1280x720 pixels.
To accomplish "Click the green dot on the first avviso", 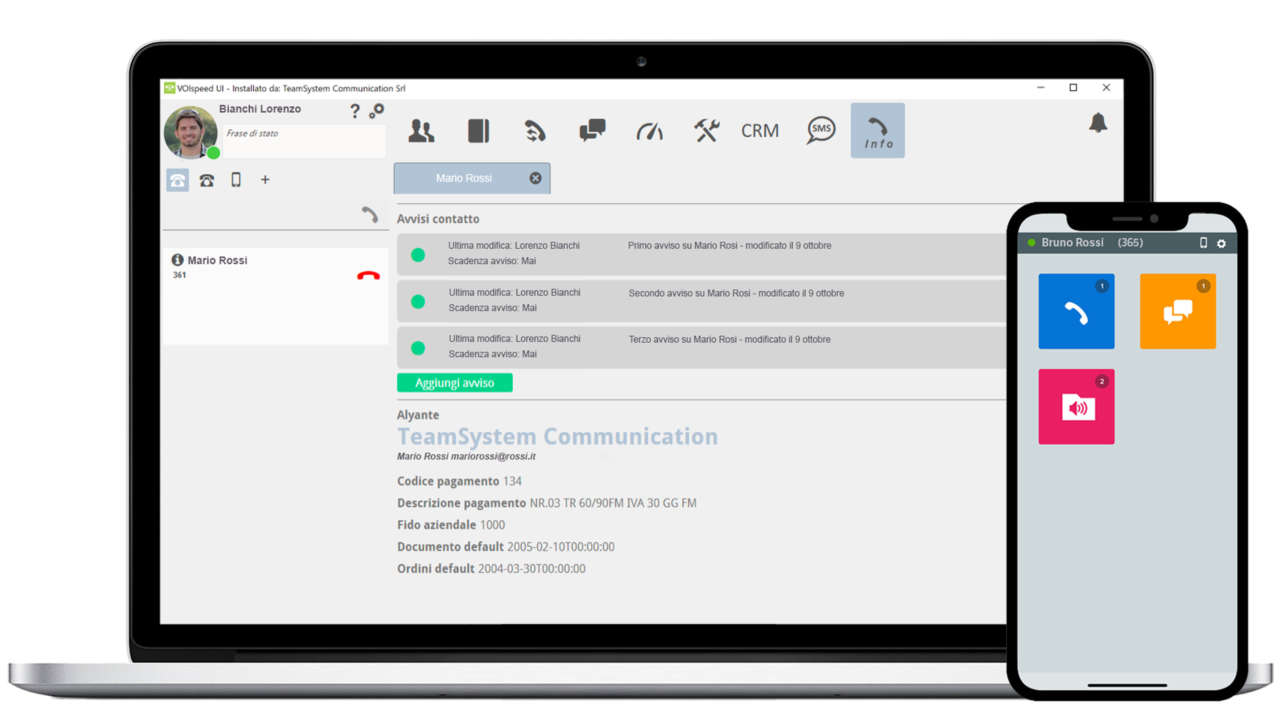I will [417, 255].
